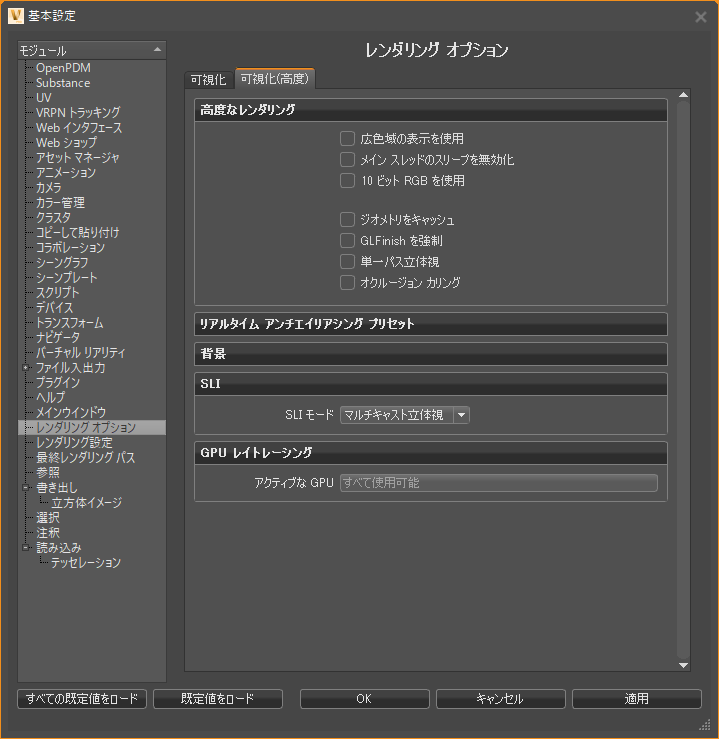Select プラグイン module
The width and height of the screenshot is (719, 739).
coord(58,382)
